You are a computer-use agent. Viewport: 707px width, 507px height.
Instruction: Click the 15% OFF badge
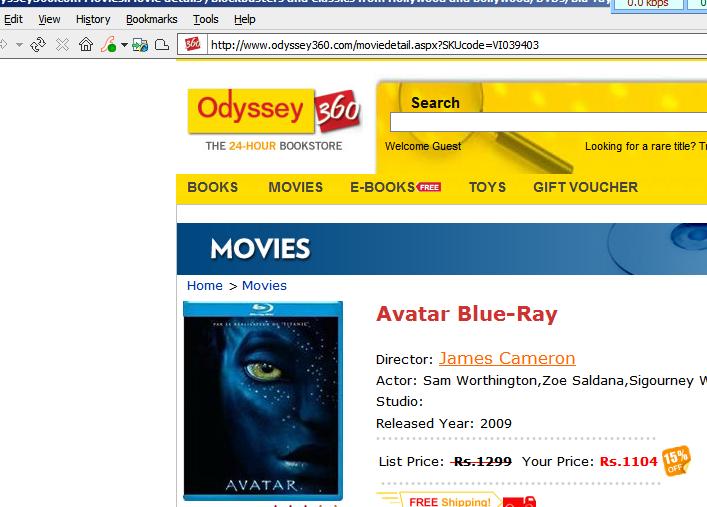[675, 461]
